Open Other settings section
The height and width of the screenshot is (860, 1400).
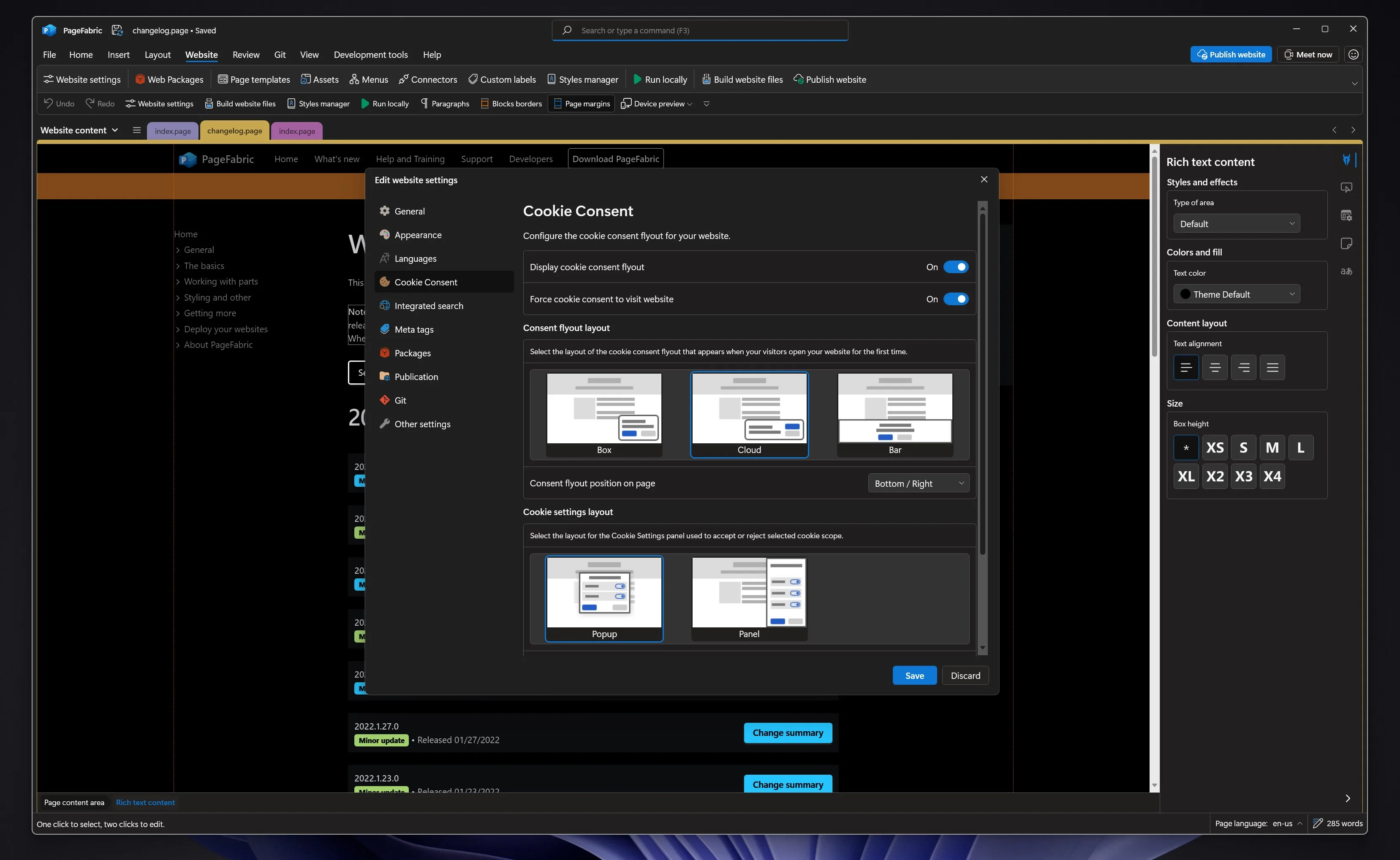pyautogui.click(x=444, y=424)
